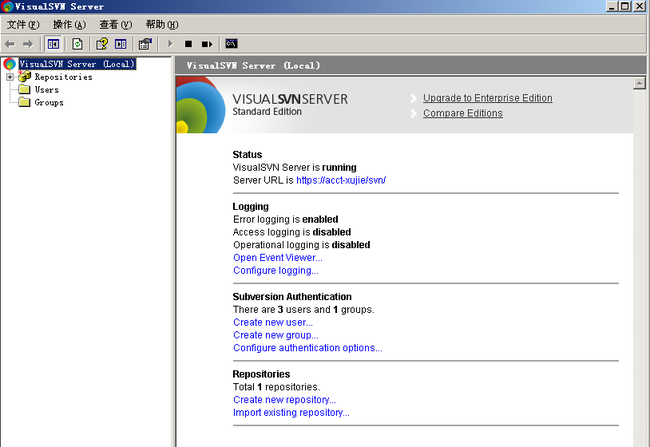Click Import existing repository link
This screenshot has height=447, width=650.
click(291, 413)
